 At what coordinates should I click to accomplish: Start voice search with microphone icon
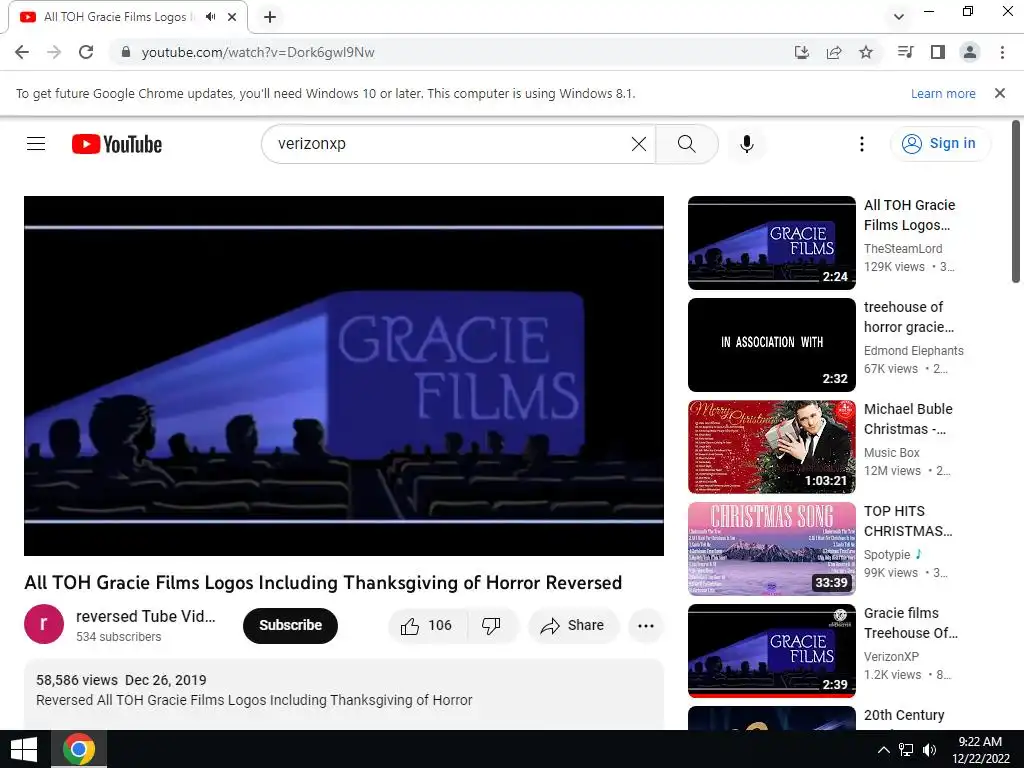pyautogui.click(x=746, y=144)
